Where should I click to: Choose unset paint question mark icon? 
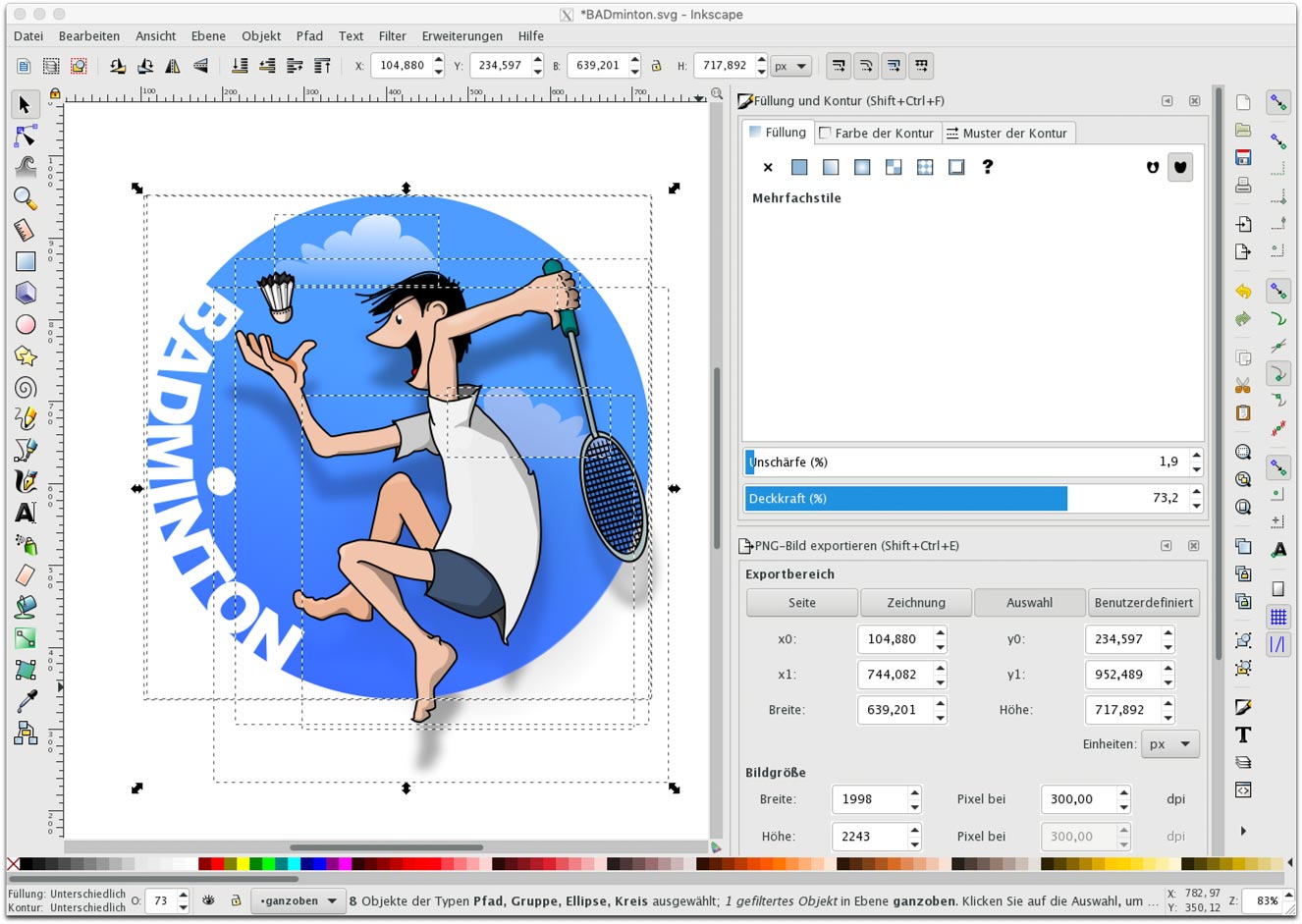click(988, 167)
